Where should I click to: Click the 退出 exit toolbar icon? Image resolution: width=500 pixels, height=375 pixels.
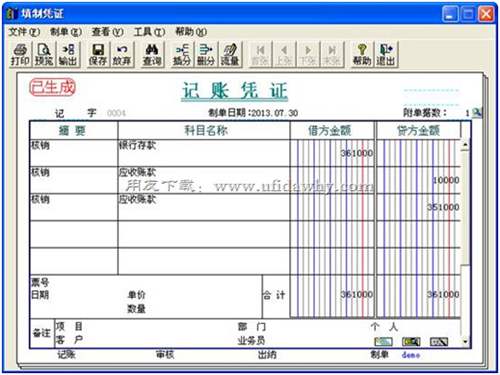386,54
